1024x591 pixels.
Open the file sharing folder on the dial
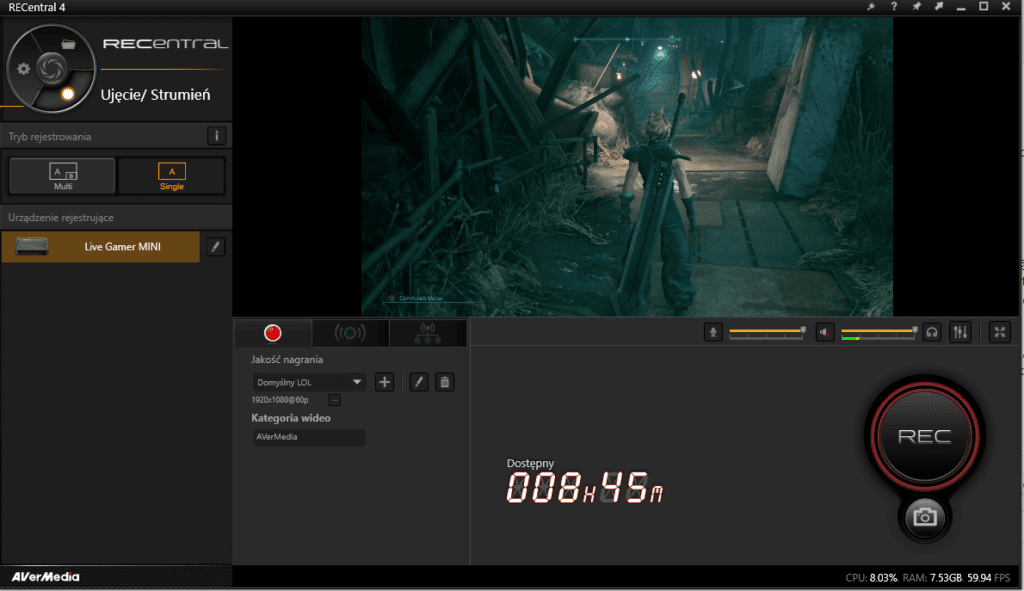[69, 44]
